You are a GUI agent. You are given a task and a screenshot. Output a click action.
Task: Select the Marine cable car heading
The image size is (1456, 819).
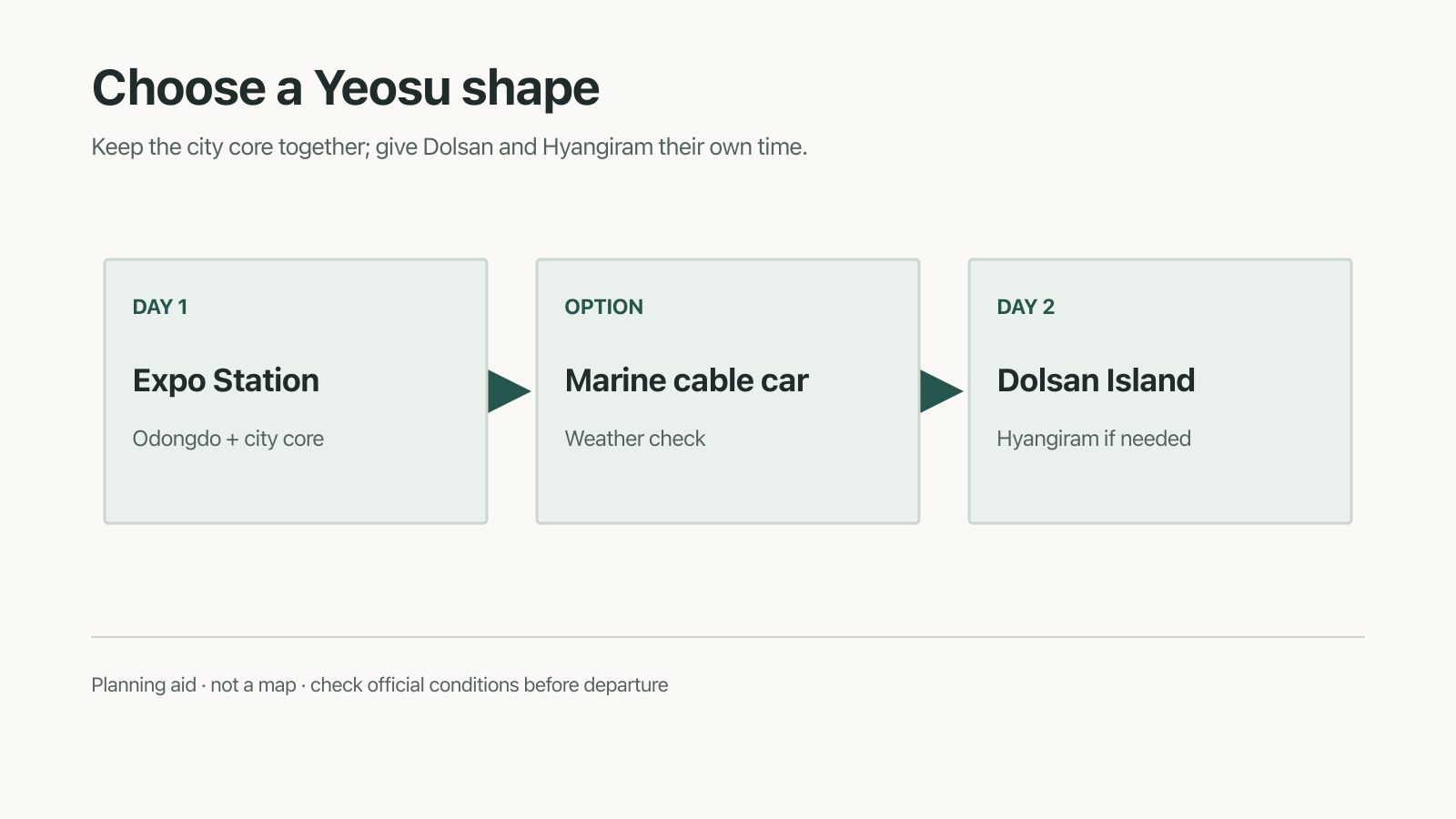tap(686, 380)
